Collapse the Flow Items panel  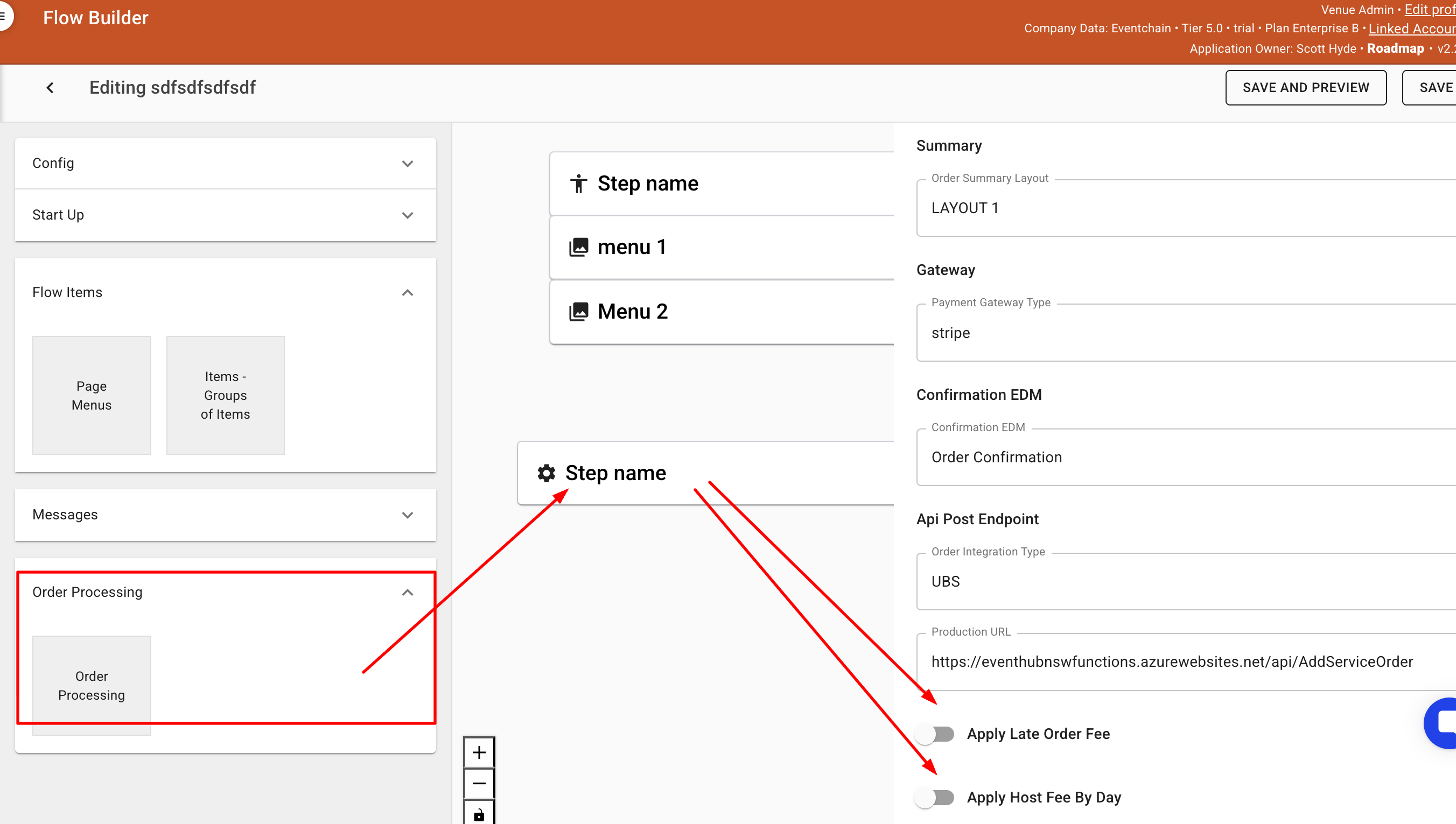[407, 293]
